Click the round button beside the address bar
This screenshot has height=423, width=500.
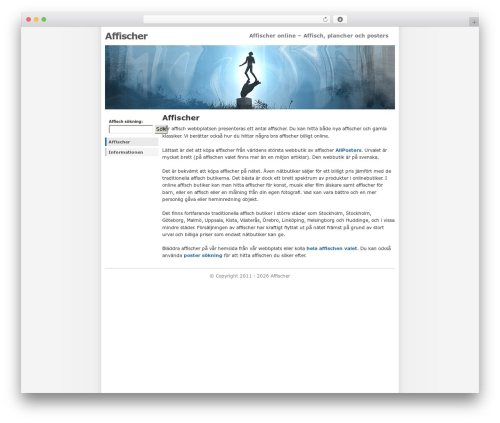[340, 19]
